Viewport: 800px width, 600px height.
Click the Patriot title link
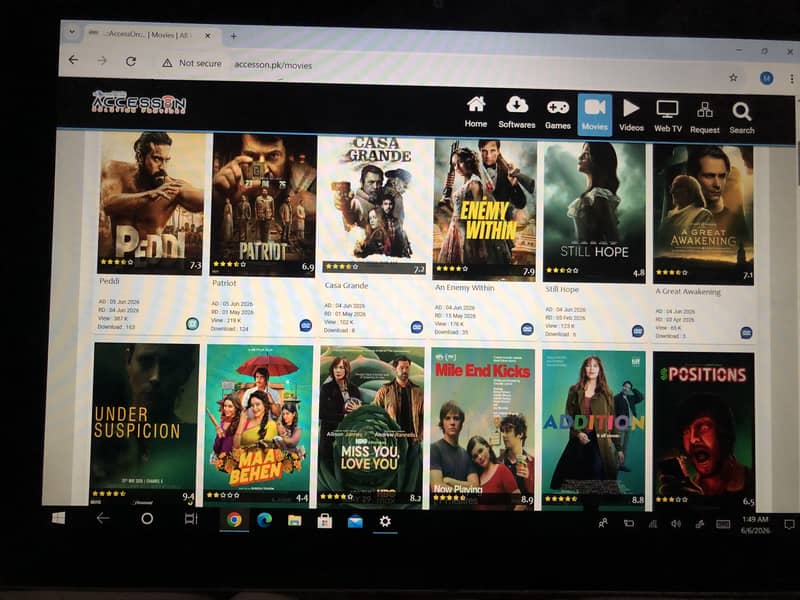[224, 283]
